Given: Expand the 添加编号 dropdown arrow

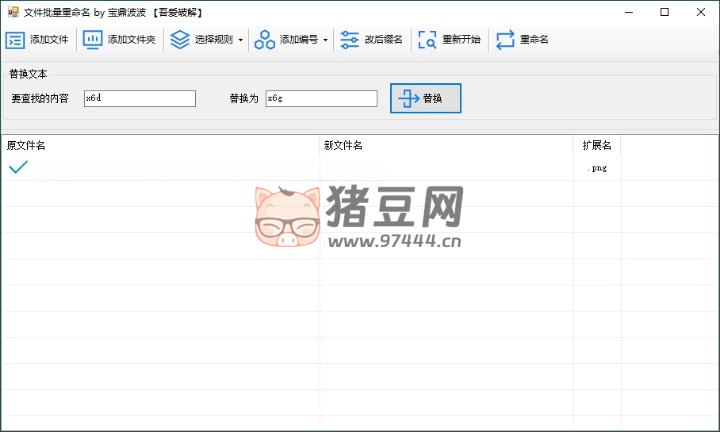Looking at the screenshot, I should coord(326,40).
